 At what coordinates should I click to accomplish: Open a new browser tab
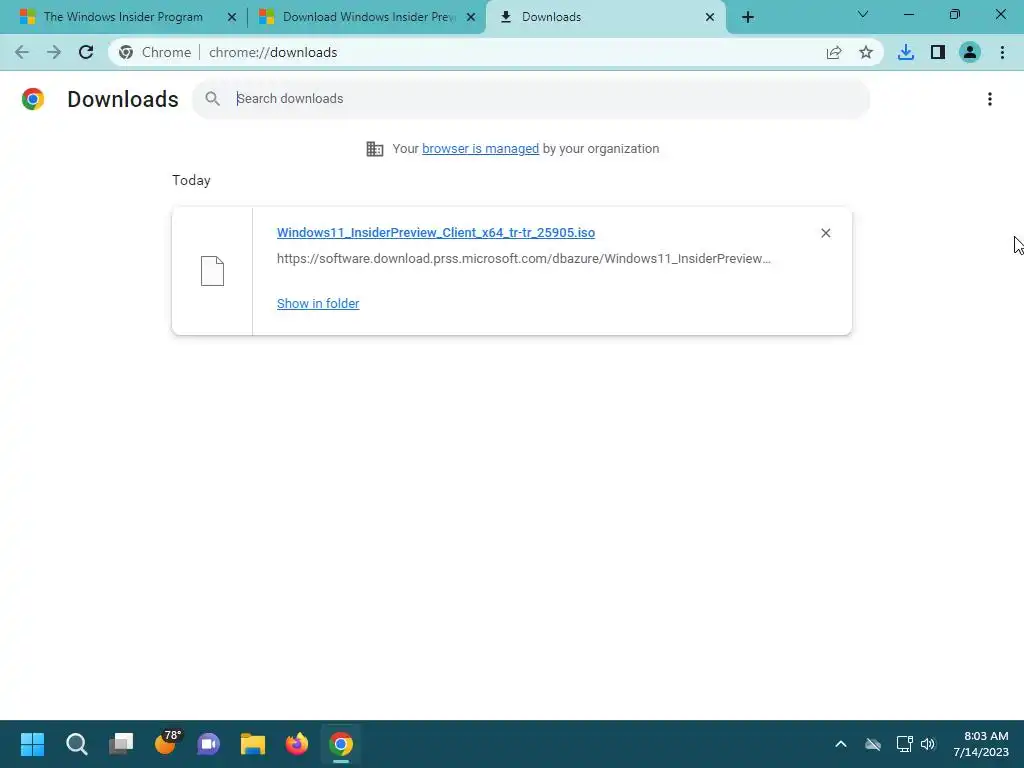click(x=748, y=17)
